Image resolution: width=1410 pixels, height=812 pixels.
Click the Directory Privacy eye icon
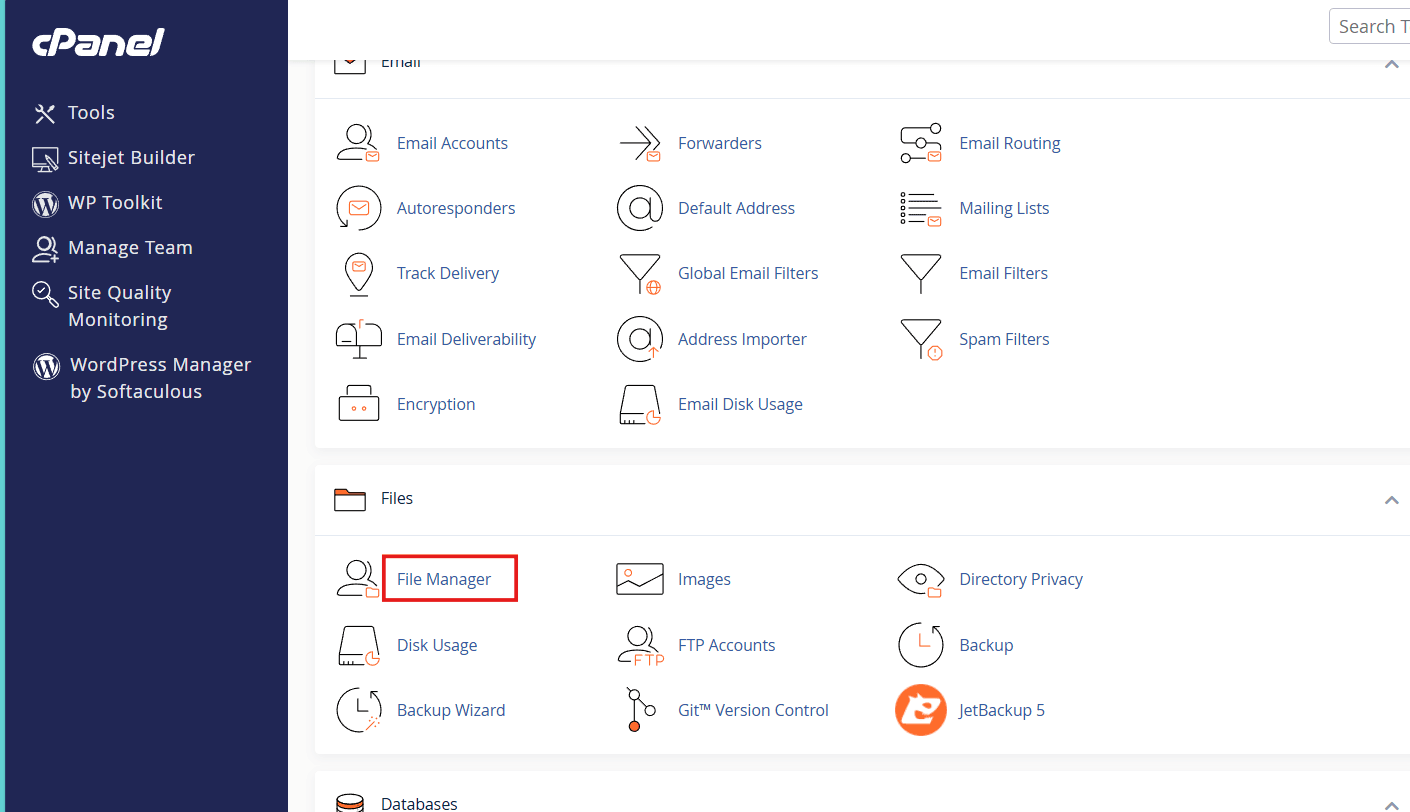pos(920,579)
